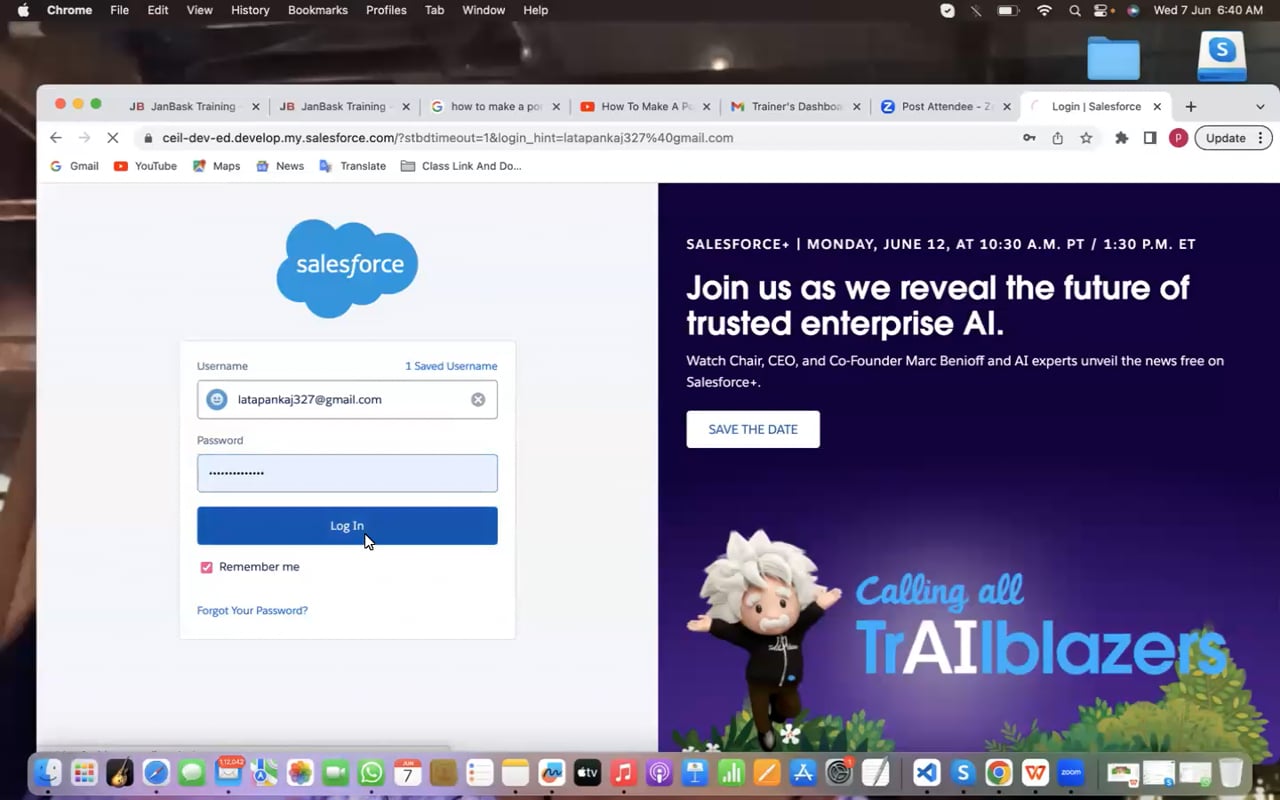Open System Settings in the Dock
This screenshot has height=800, width=1280.
click(839, 772)
